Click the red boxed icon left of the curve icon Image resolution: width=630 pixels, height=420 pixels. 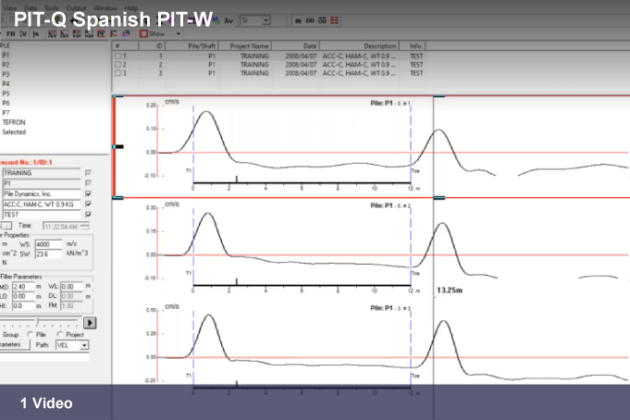[101, 34]
